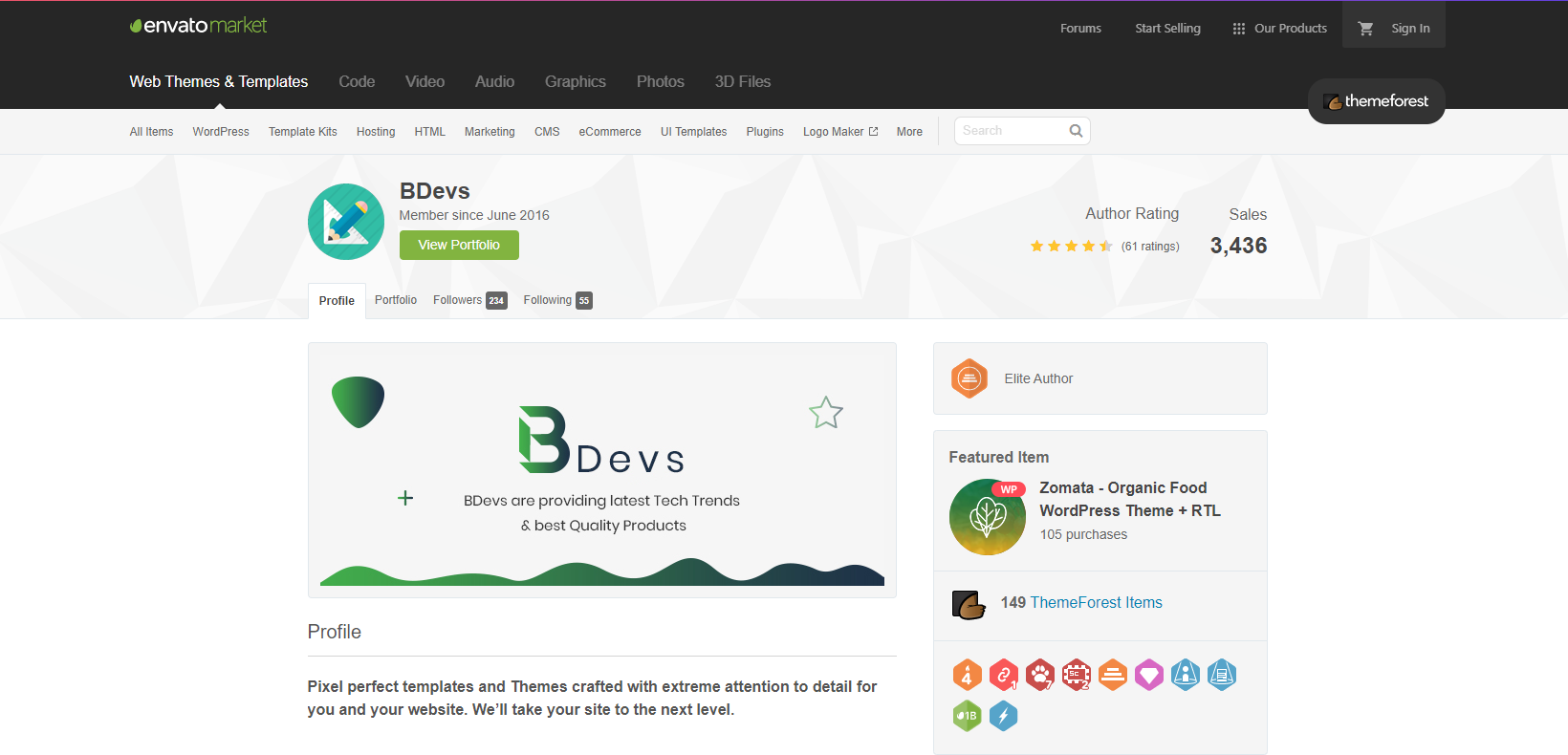Open the Photos marketplace menu
This screenshot has height=755, width=1568.
point(661,82)
